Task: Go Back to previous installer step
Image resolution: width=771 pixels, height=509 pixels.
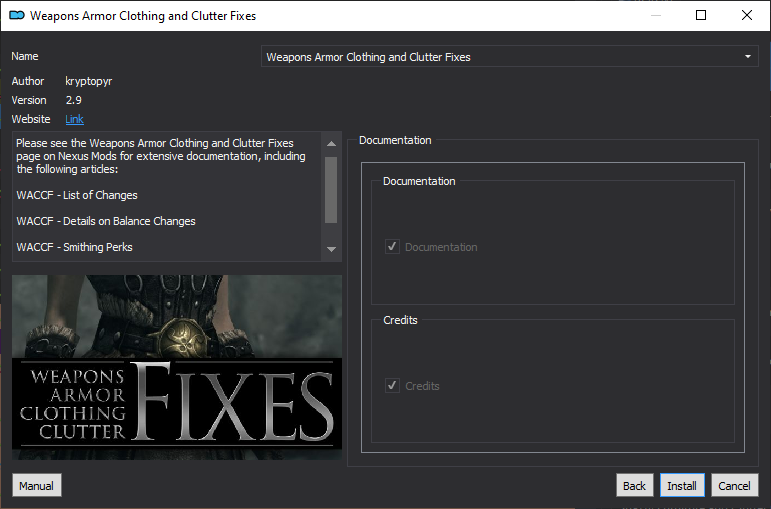Action: click(x=634, y=485)
